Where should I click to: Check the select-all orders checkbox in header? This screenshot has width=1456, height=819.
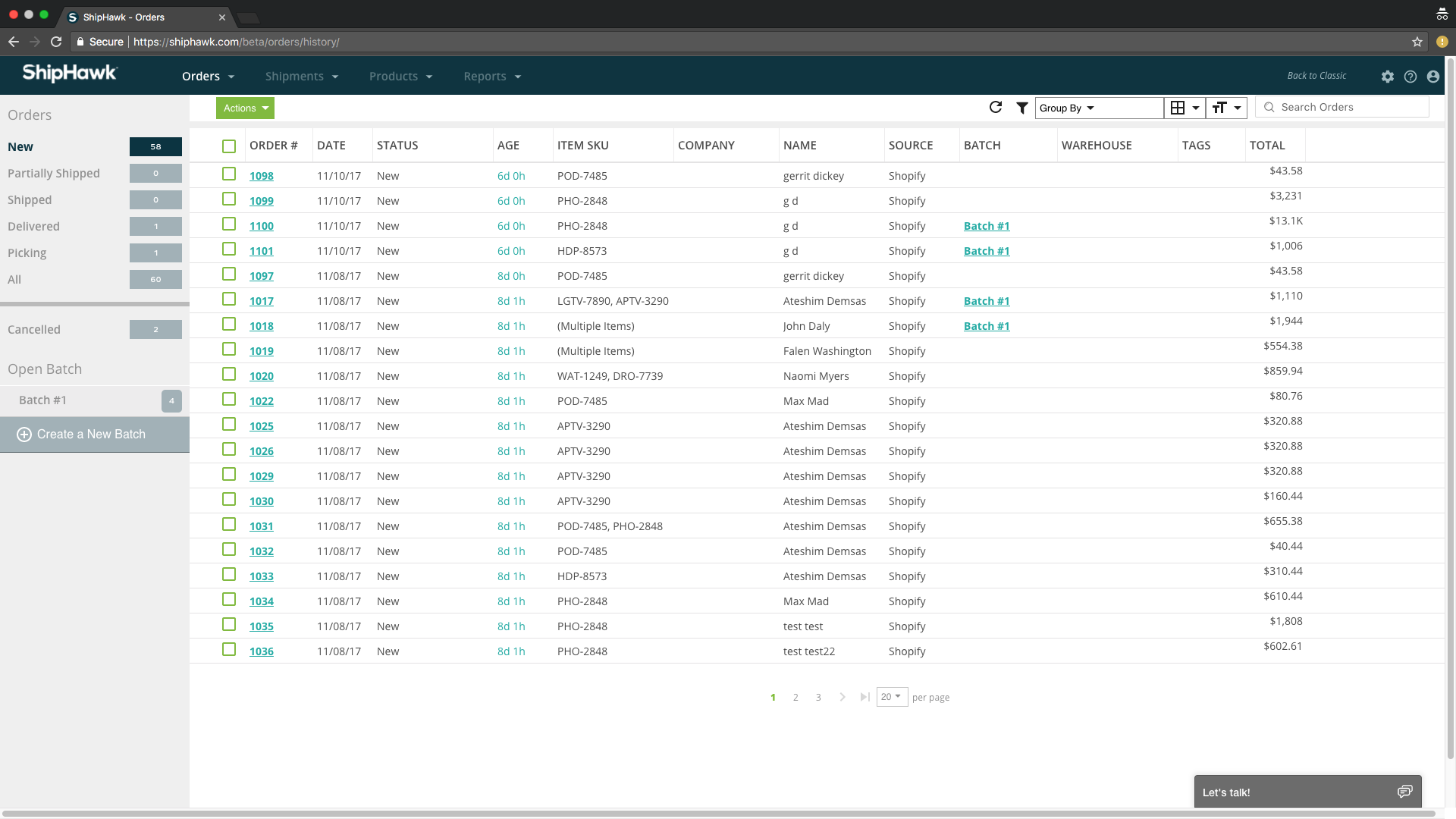pos(229,146)
